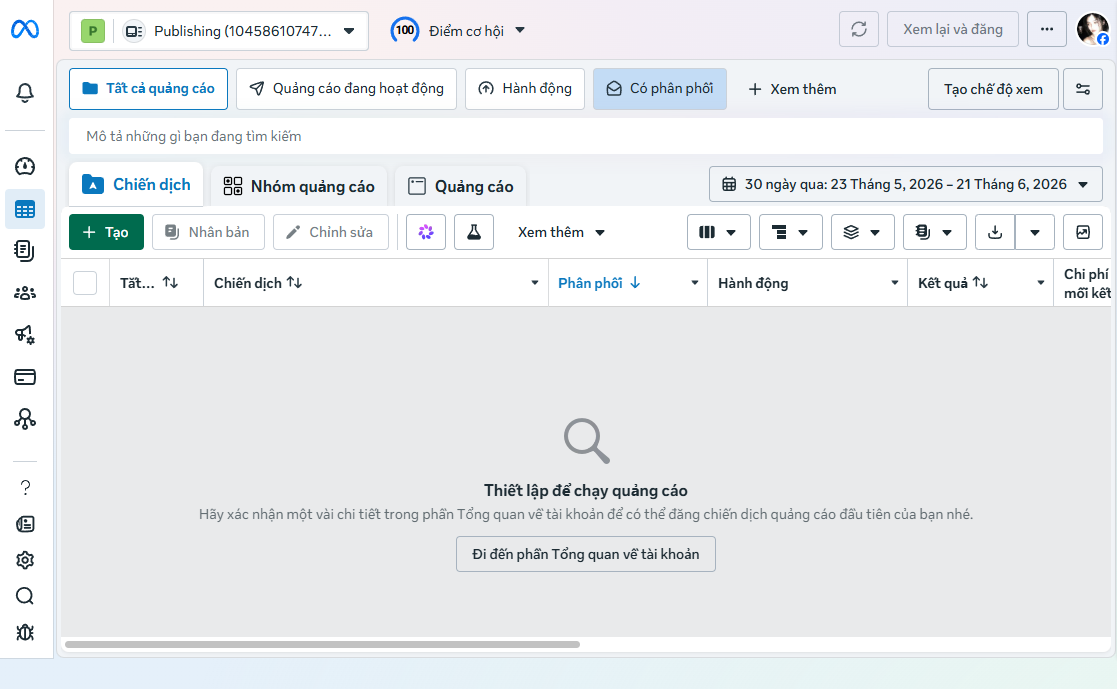Switch to the Chiến dịch tab
The height and width of the screenshot is (689, 1117).
coord(136,185)
